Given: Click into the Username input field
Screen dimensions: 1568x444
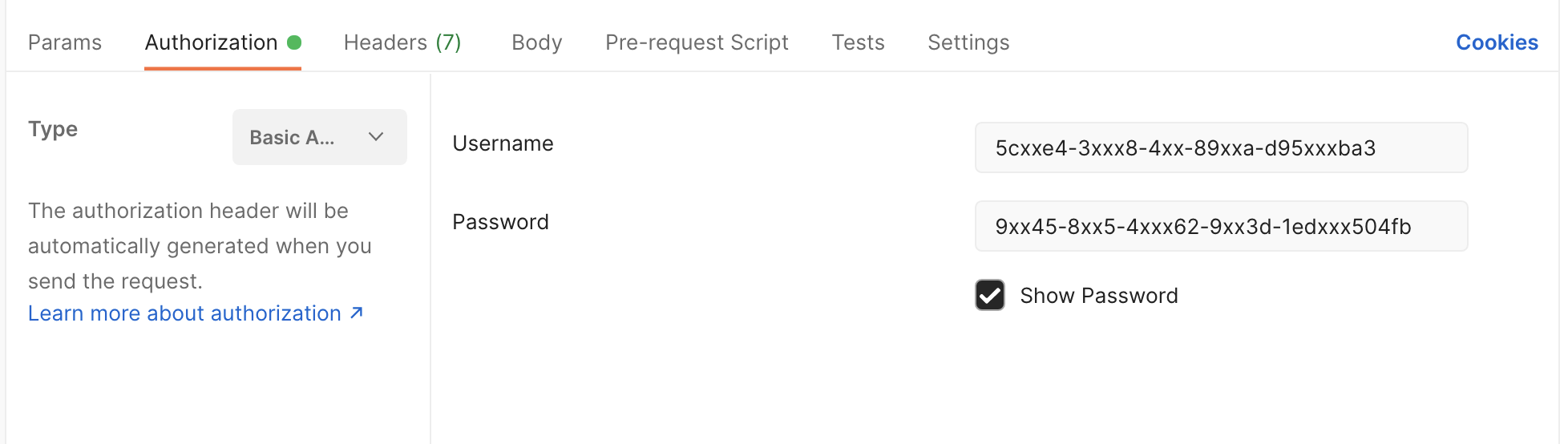Looking at the screenshot, I should 1220,147.
